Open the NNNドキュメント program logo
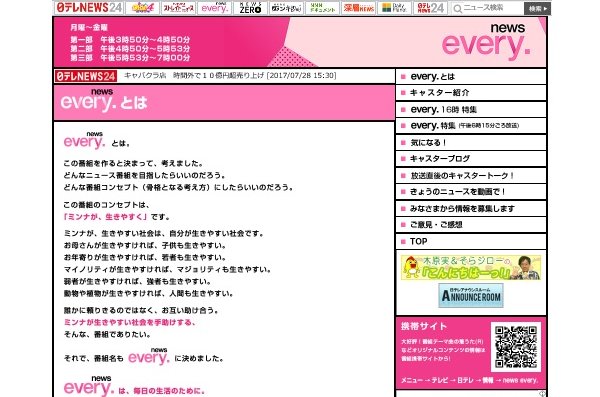600x397 pixels. click(322, 8)
